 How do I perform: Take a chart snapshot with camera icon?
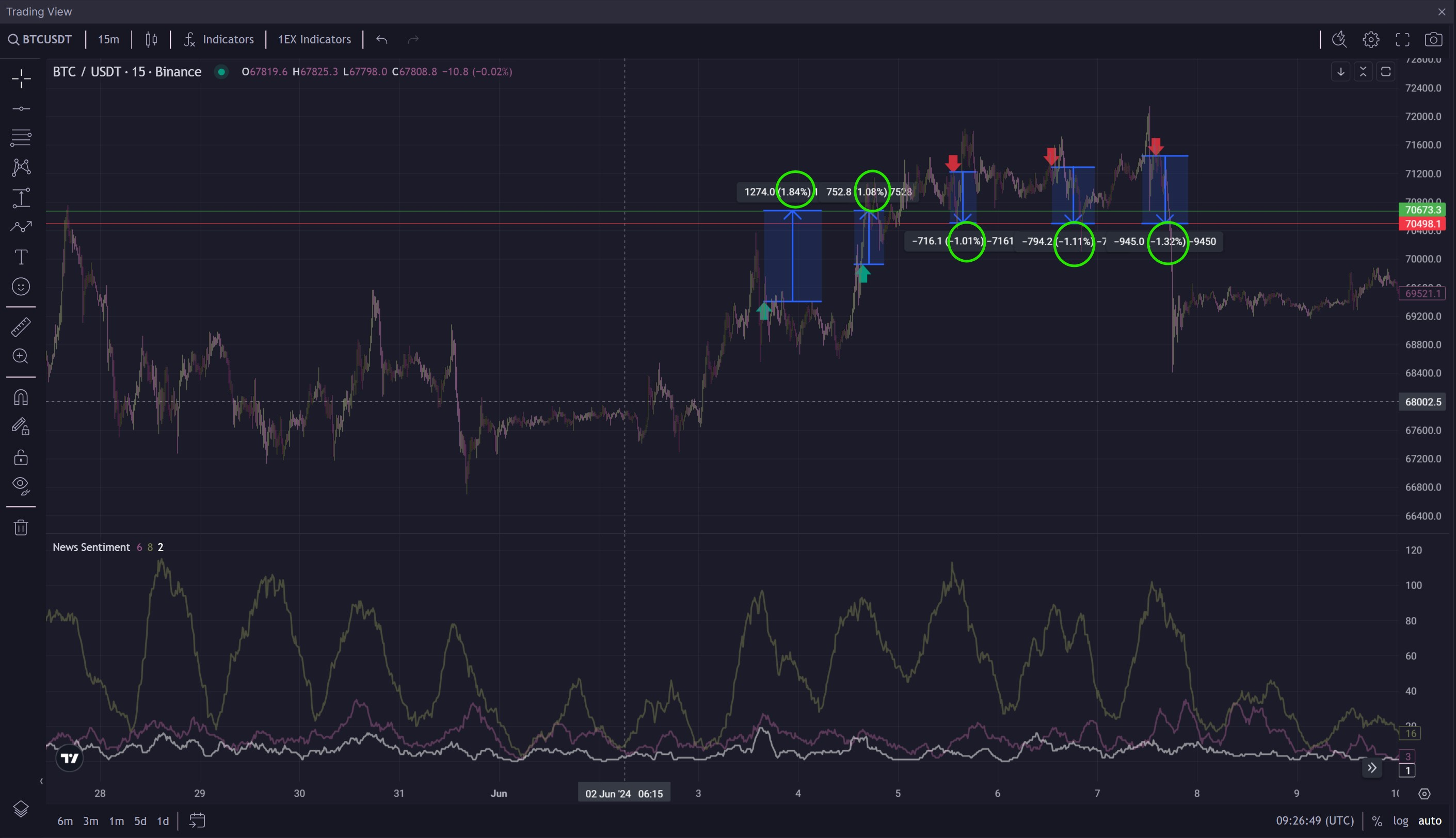click(1433, 39)
